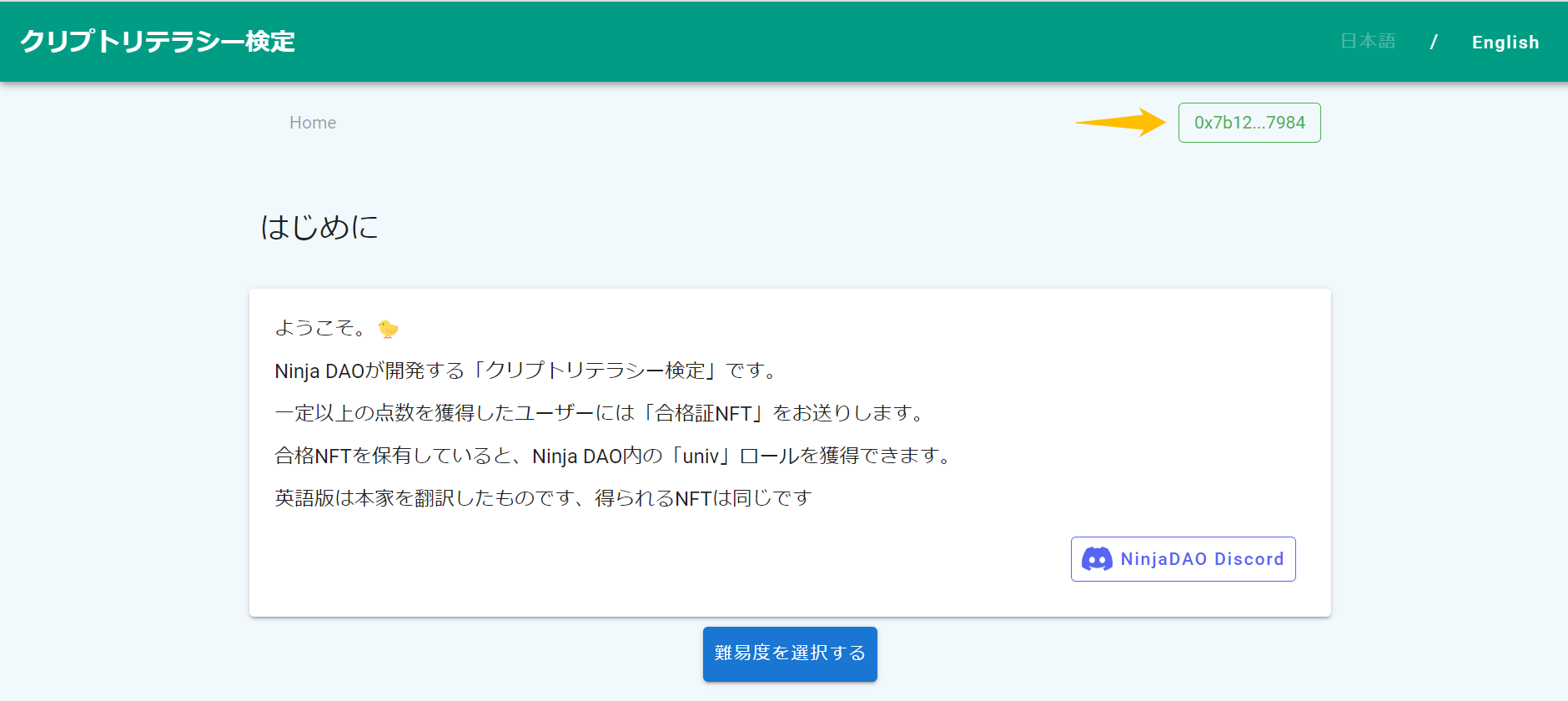Viewport: 1568px width, 701px height.
Task: Go to the Home breadcrumb link
Action: click(313, 123)
